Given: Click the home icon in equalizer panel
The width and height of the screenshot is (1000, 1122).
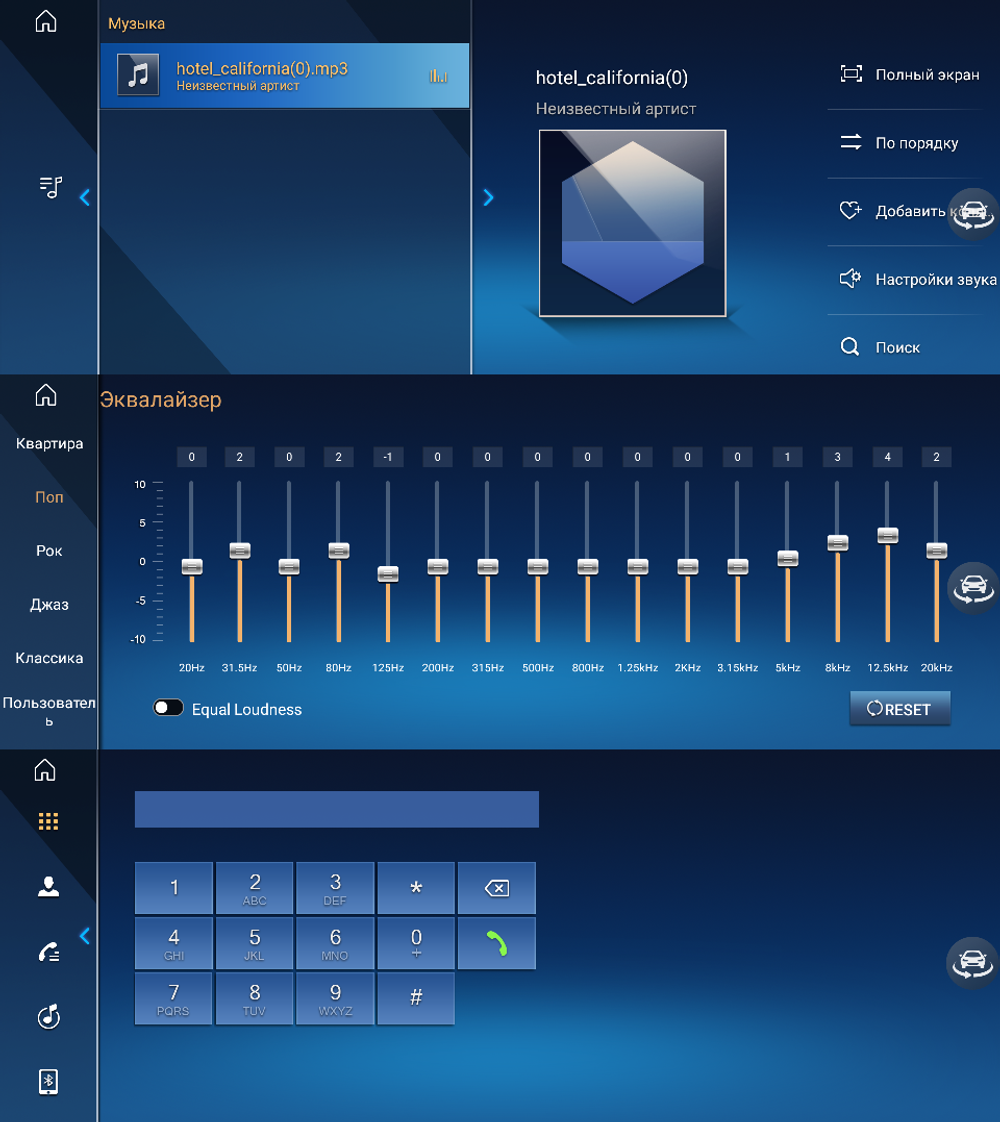Looking at the screenshot, I should (46, 396).
